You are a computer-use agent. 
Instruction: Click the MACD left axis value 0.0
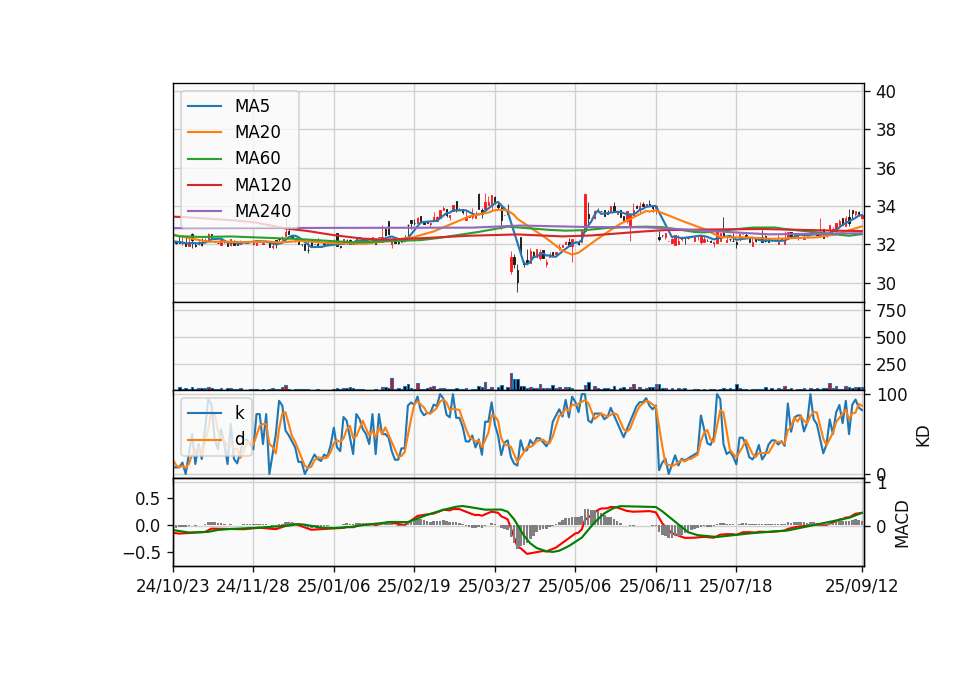[148, 526]
